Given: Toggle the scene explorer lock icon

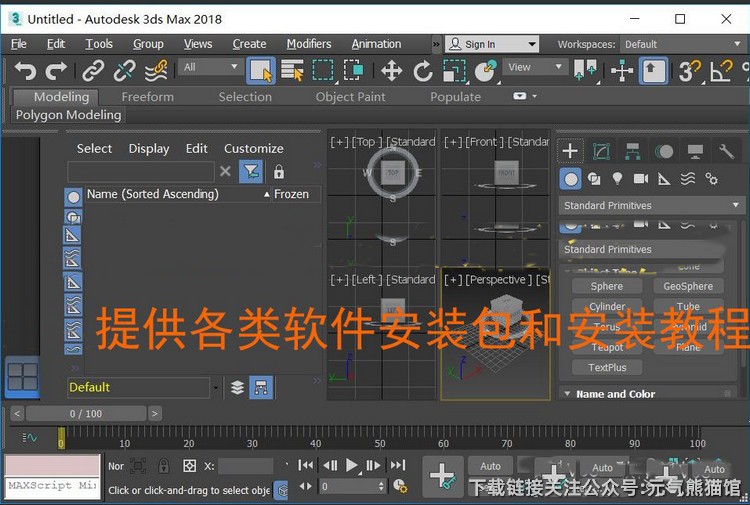Looking at the screenshot, I should pos(279,172).
